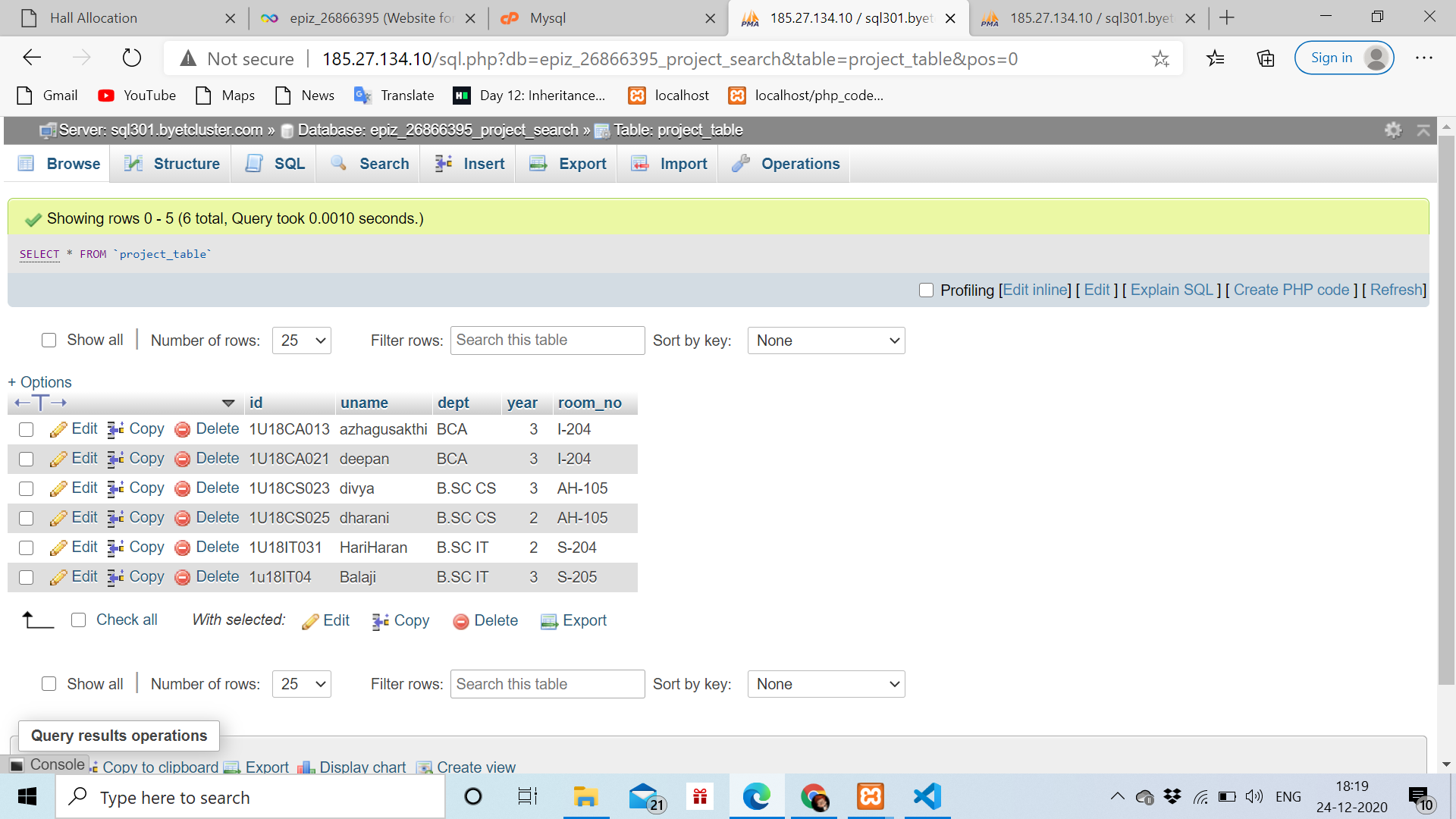
Task: Click the phpMyAdmin page settings gear icon
Action: (1392, 130)
